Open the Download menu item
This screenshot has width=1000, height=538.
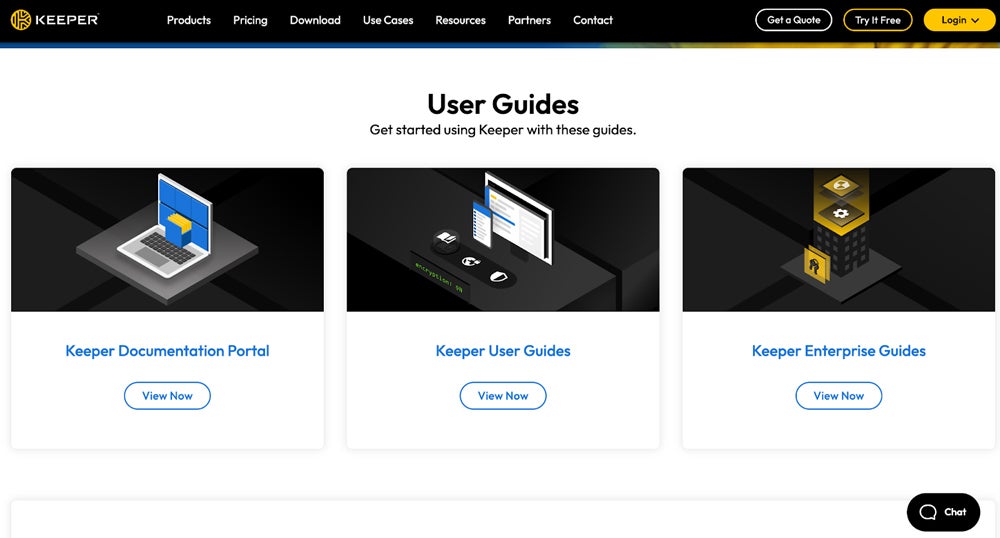[315, 20]
